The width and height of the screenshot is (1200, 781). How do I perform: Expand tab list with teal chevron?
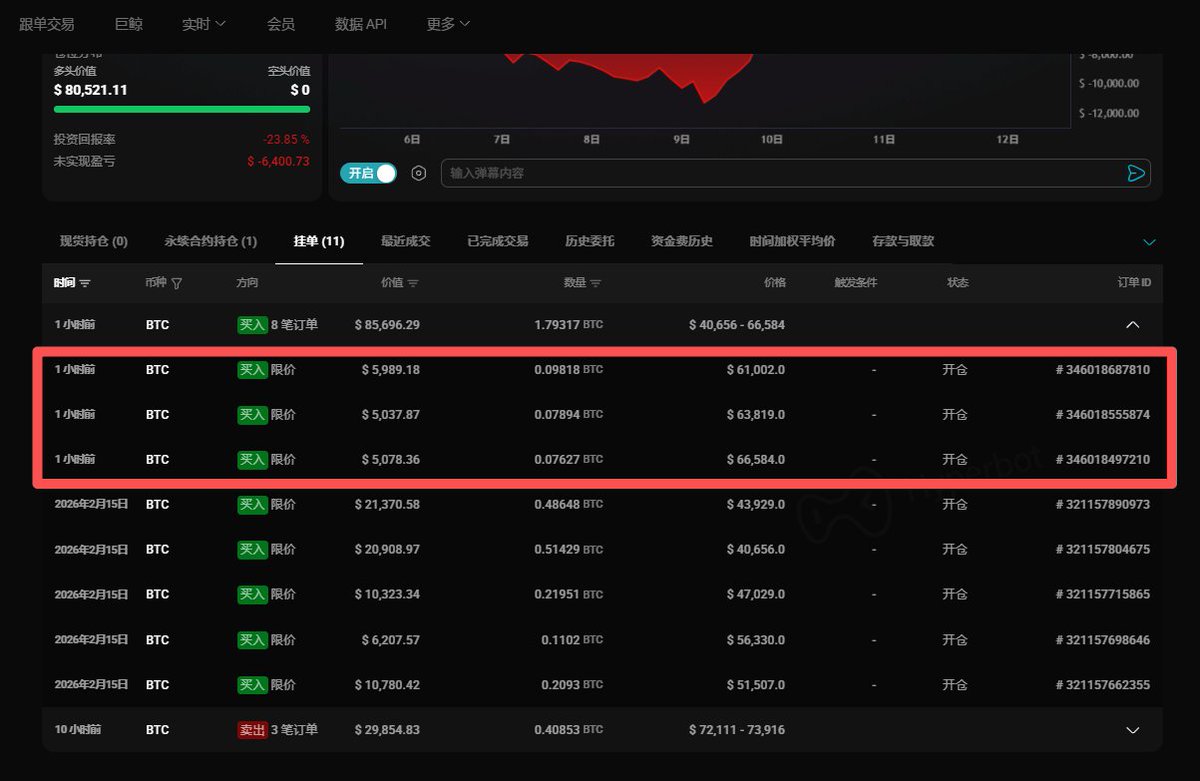pyautogui.click(x=1149, y=242)
